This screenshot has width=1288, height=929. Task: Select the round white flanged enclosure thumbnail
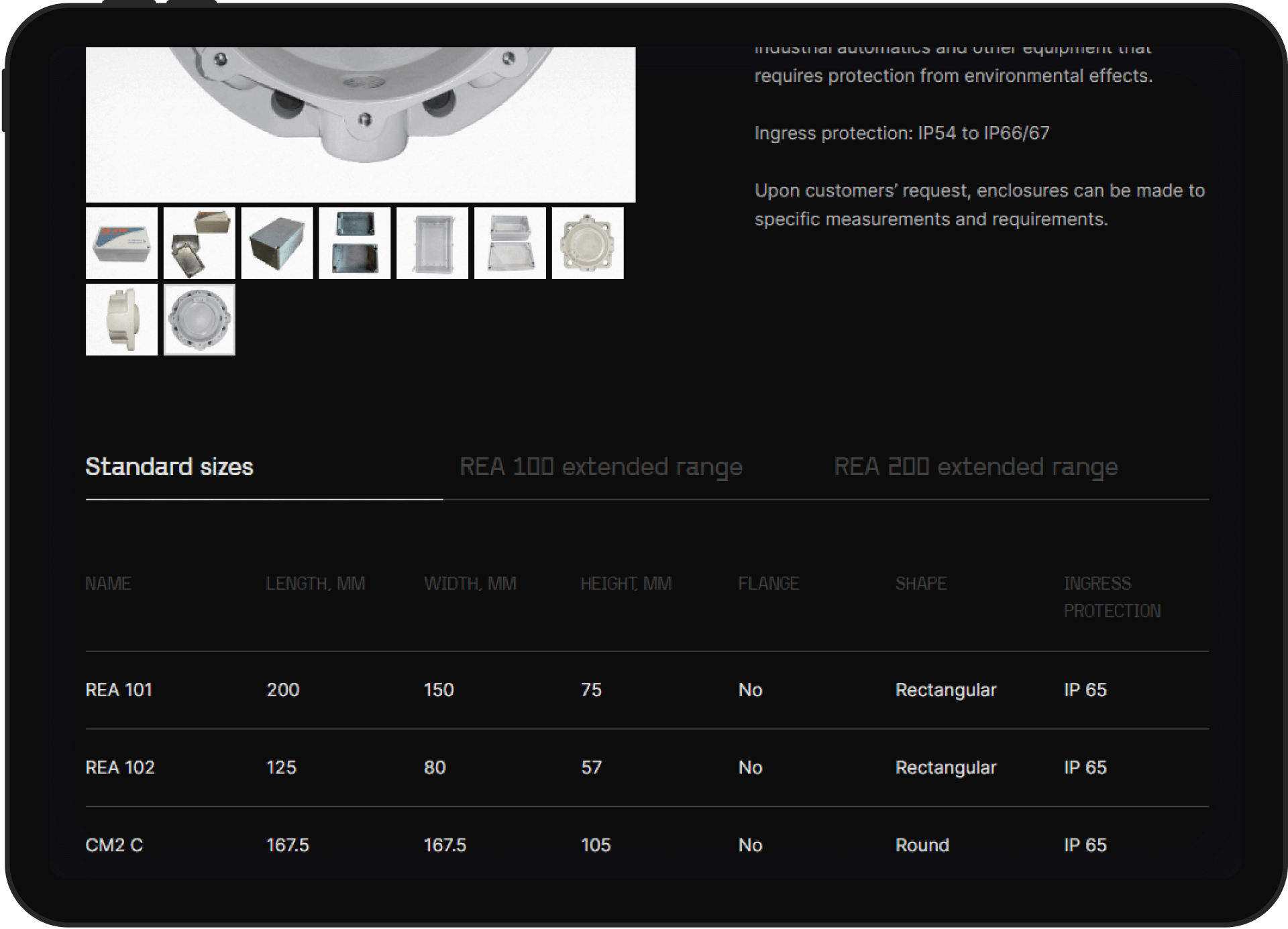(588, 243)
